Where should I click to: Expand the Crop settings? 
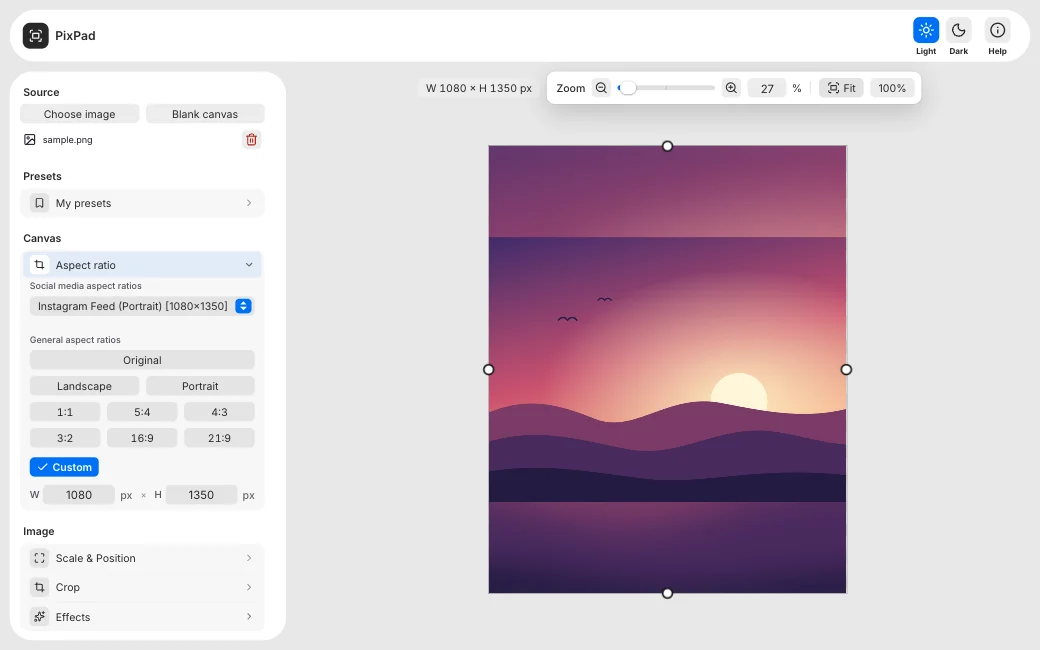(143, 587)
